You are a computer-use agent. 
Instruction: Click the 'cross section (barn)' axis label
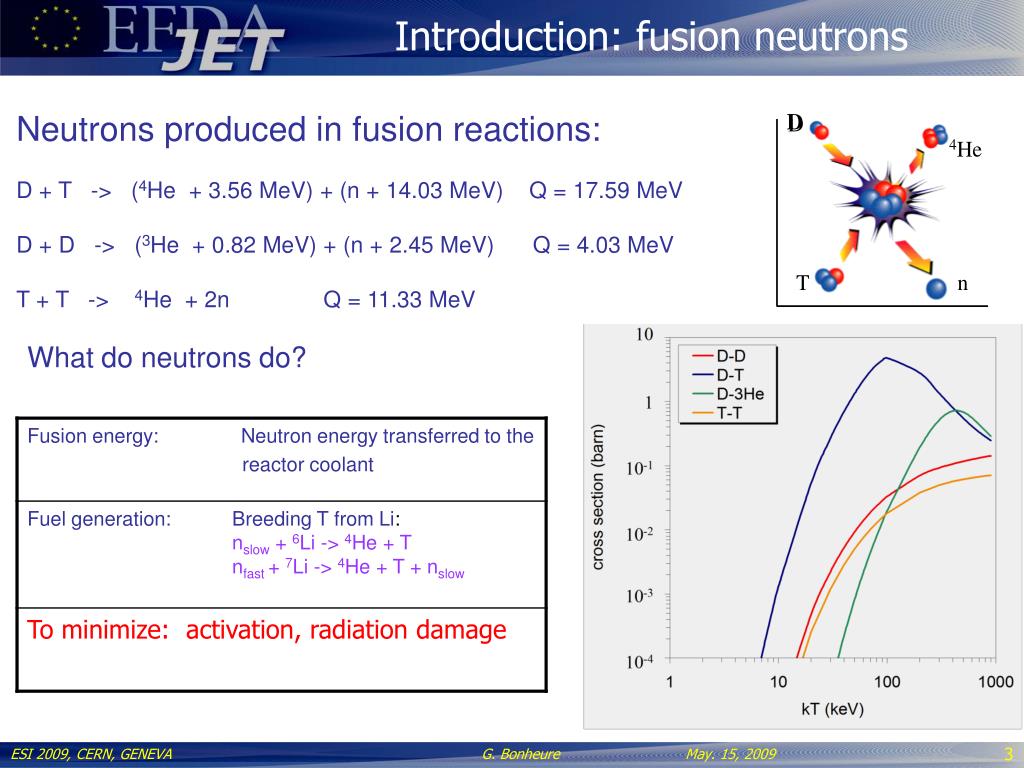pos(597,496)
